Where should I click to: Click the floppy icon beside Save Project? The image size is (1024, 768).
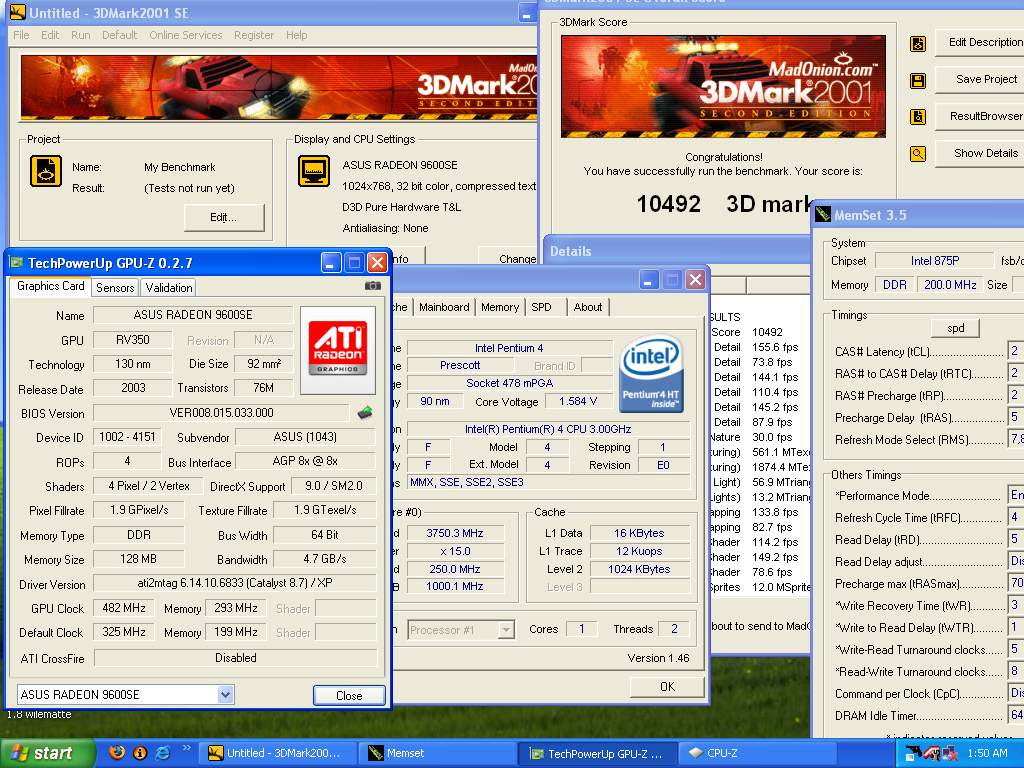click(x=918, y=81)
